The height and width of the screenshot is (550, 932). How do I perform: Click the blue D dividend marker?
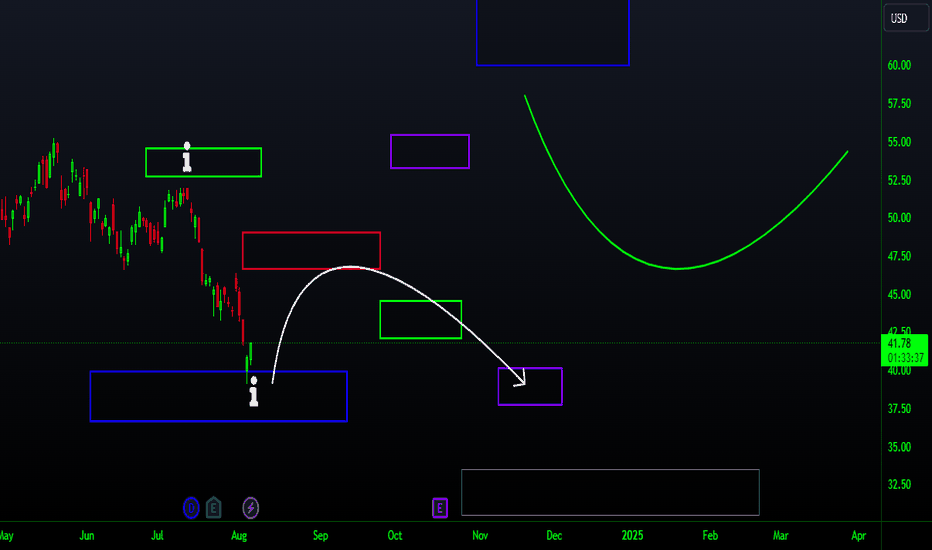[x=191, y=508]
